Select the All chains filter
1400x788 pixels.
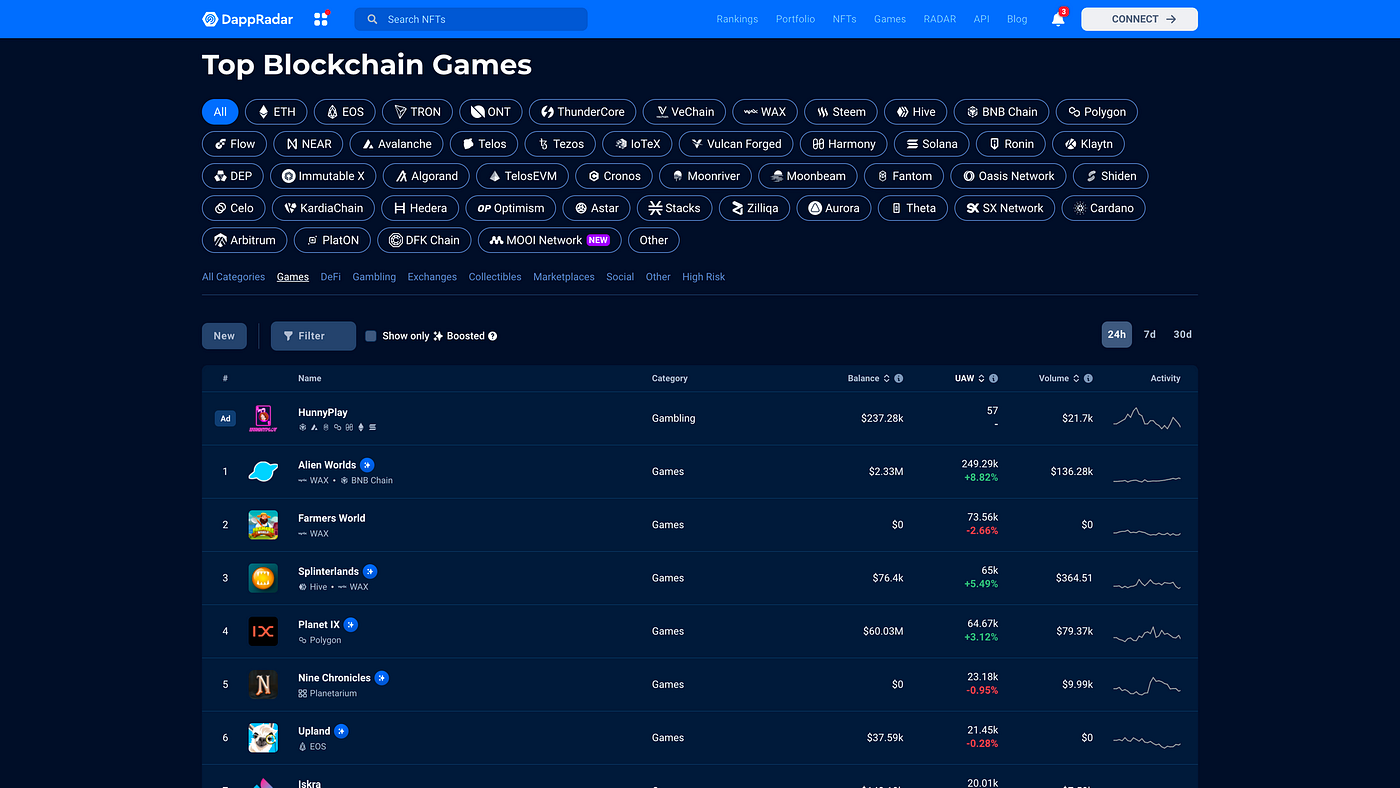(x=220, y=112)
